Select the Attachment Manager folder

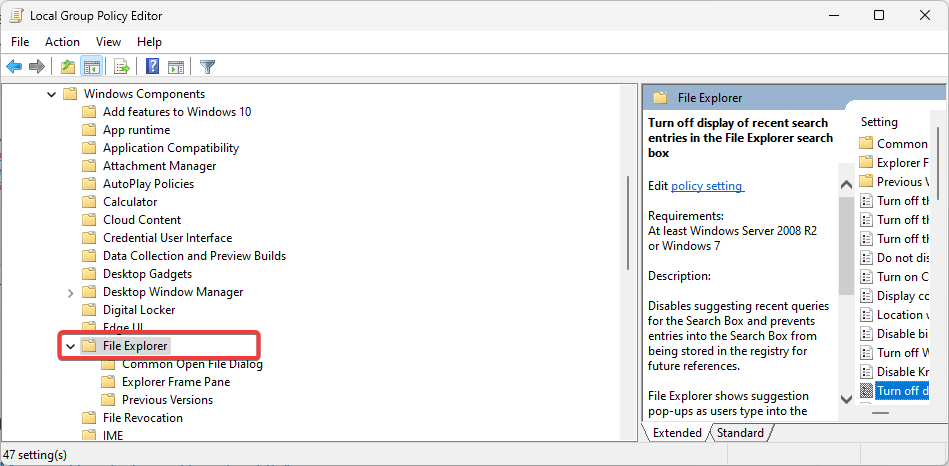[x=159, y=166]
